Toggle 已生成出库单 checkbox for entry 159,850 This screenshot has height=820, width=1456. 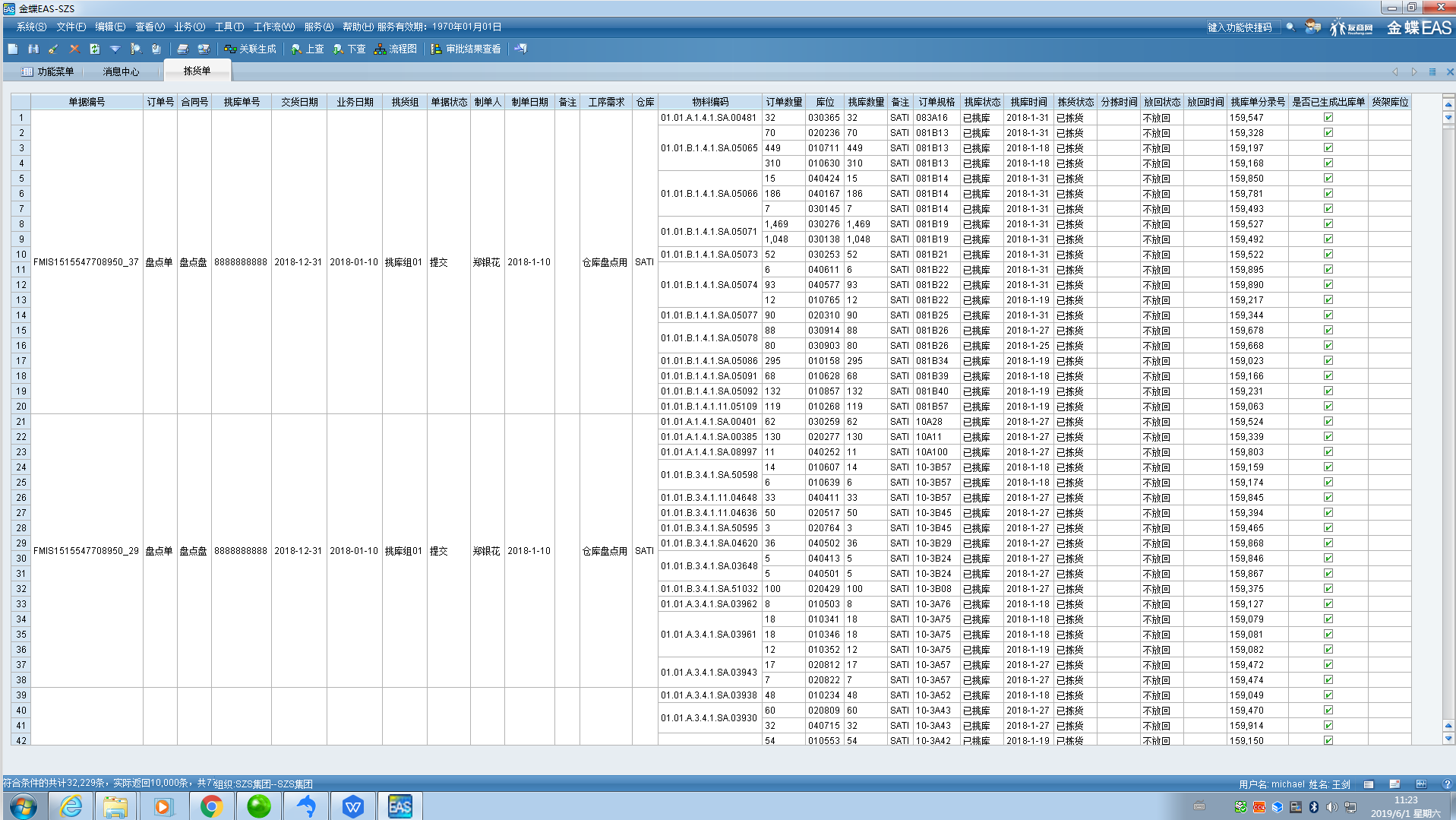click(1328, 178)
